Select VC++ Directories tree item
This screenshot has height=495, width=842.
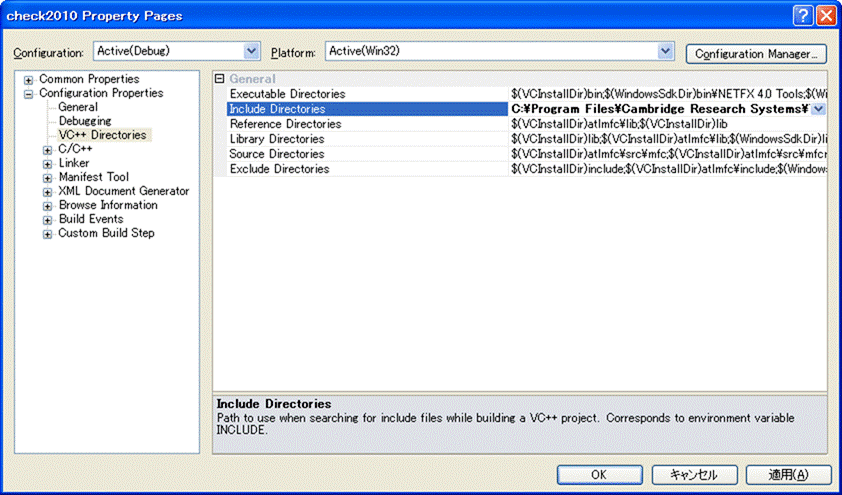click(x=102, y=135)
